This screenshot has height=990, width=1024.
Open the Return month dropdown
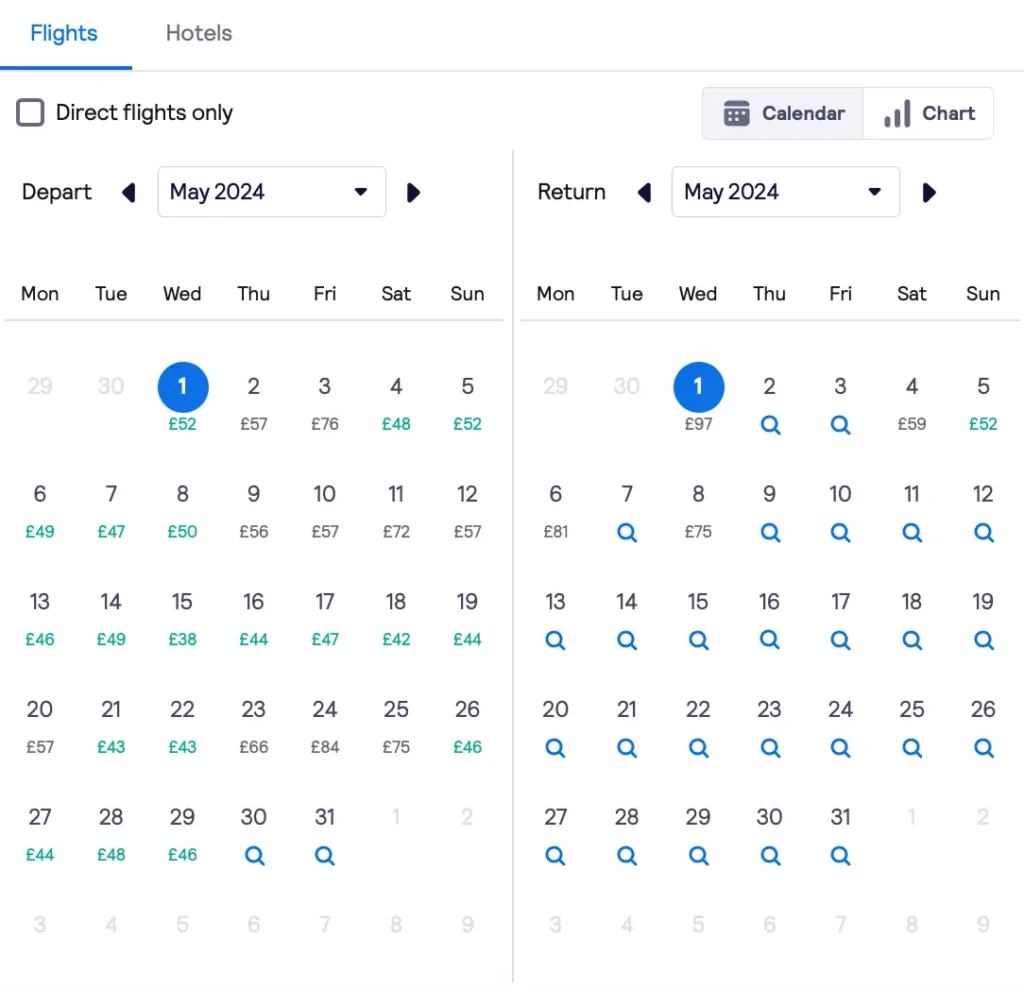(x=786, y=191)
